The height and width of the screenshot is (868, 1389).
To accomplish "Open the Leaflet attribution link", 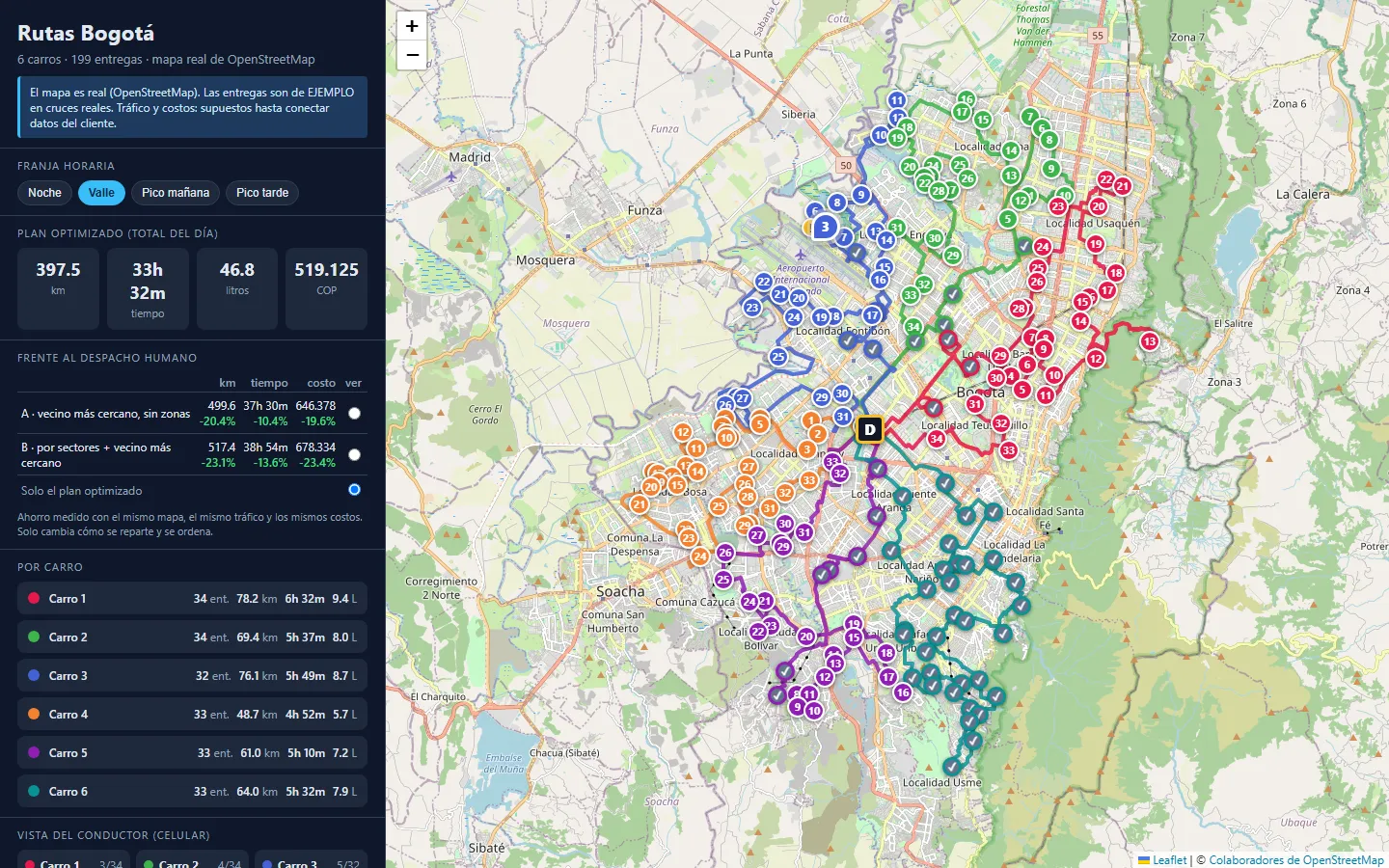I will coord(1169,860).
